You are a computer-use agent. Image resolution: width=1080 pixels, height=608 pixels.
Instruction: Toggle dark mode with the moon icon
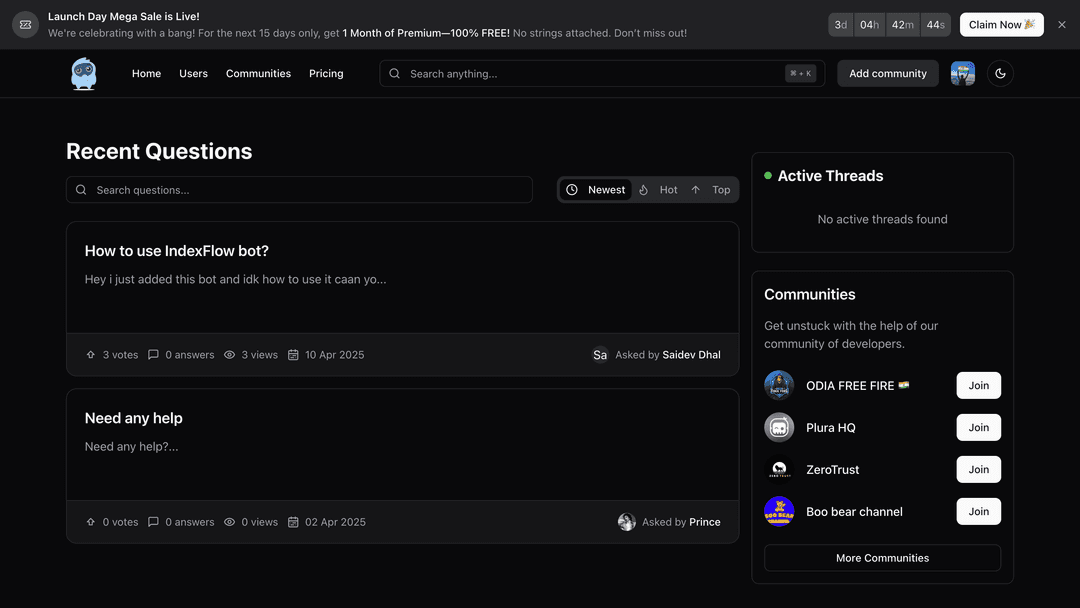tap(1000, 73)
